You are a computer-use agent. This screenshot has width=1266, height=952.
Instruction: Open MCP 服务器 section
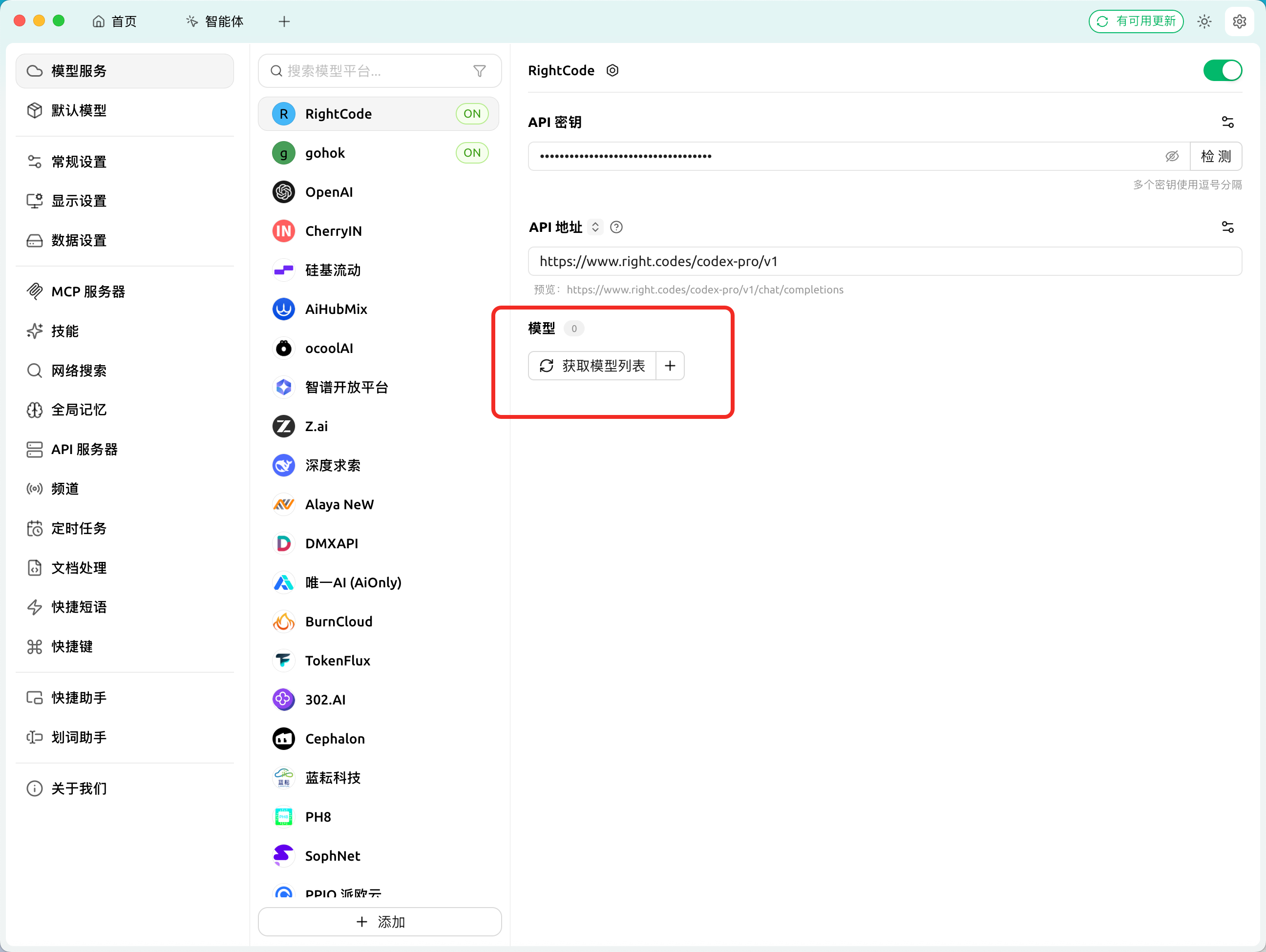coord(125,292)
